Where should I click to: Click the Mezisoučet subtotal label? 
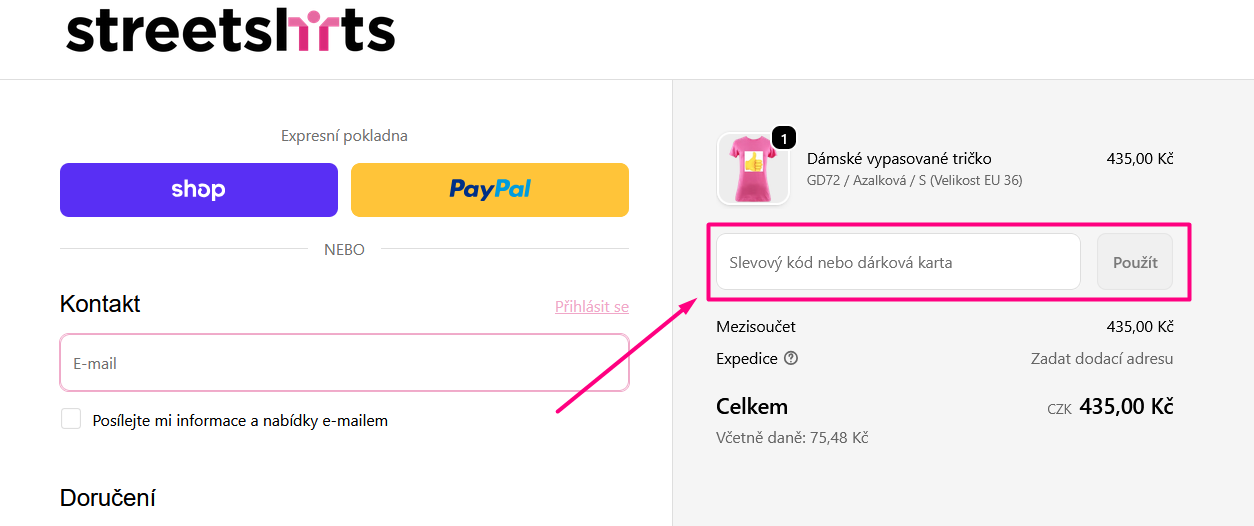click(756, 327)
